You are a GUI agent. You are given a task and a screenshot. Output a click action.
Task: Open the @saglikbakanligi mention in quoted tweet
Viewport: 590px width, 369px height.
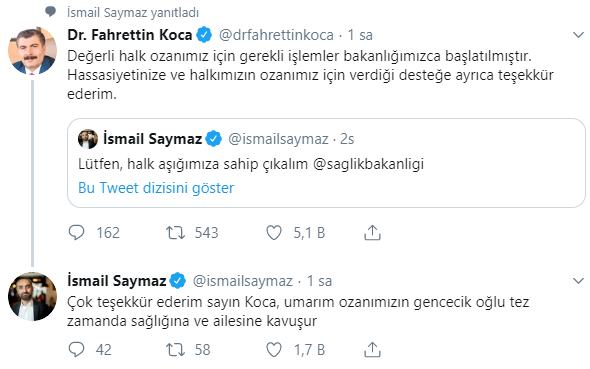(x=368, y=164)
